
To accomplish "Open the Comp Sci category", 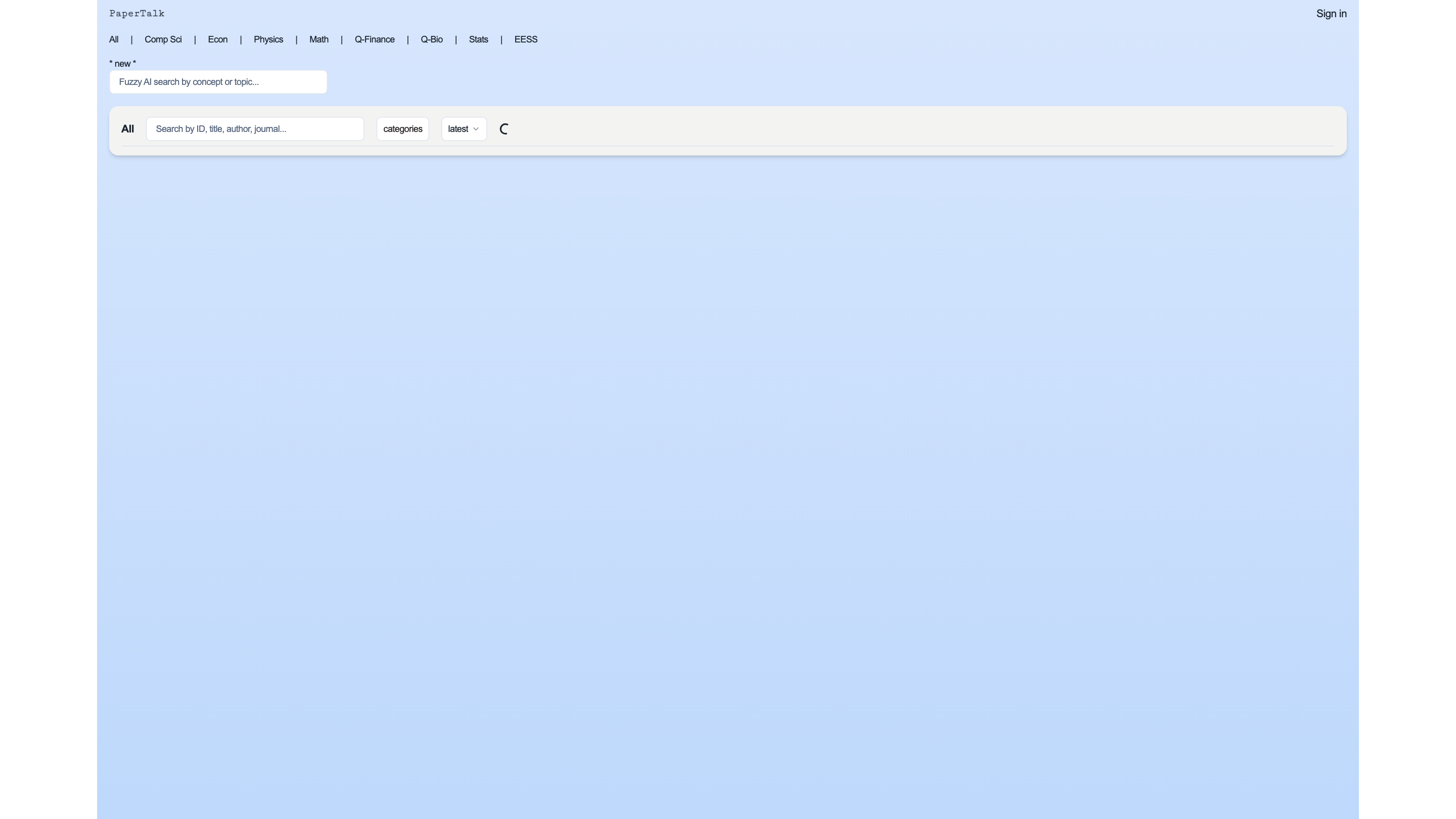I will pos(163,39).
